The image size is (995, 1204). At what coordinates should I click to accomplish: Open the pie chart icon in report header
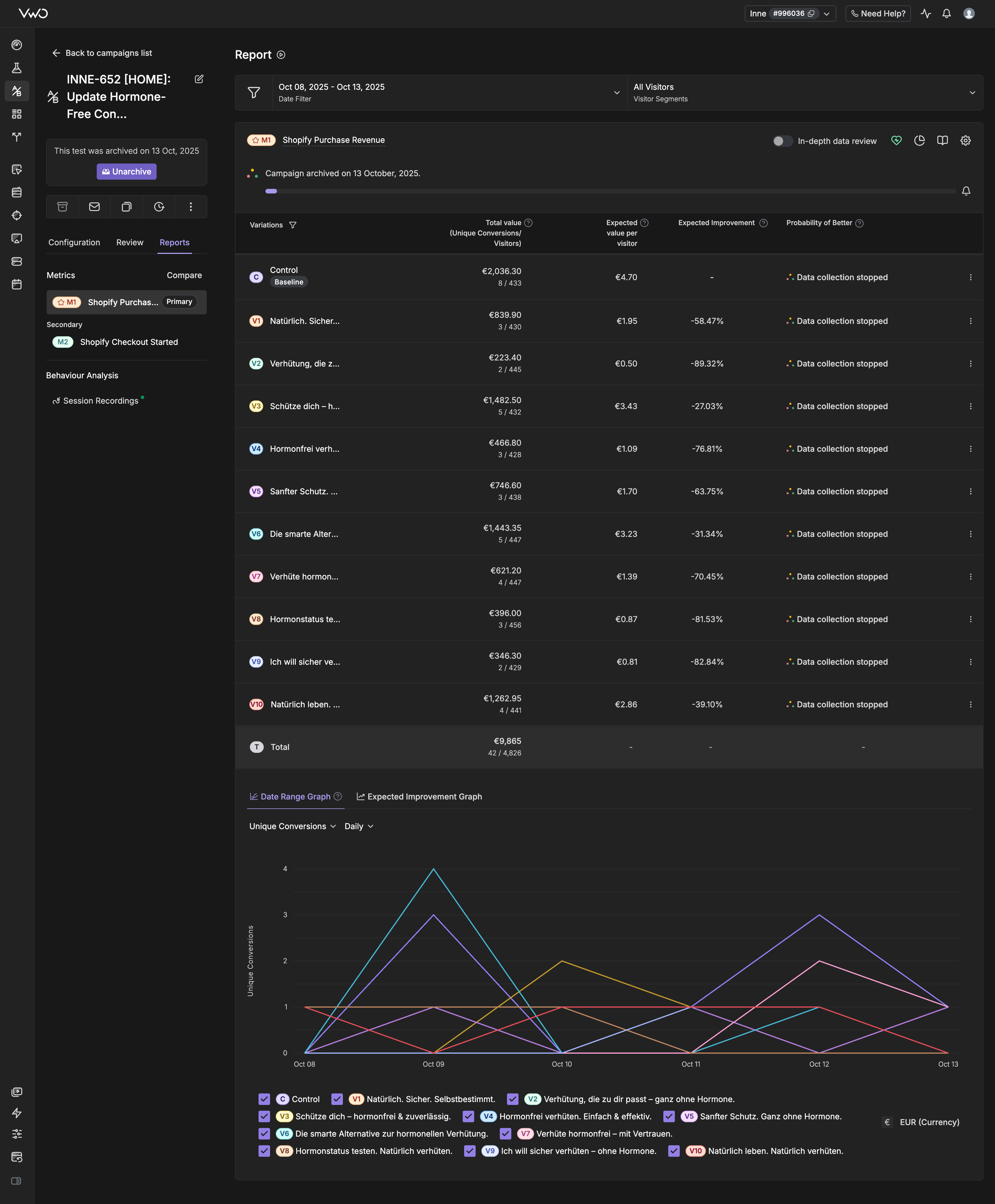click(919, 140)
